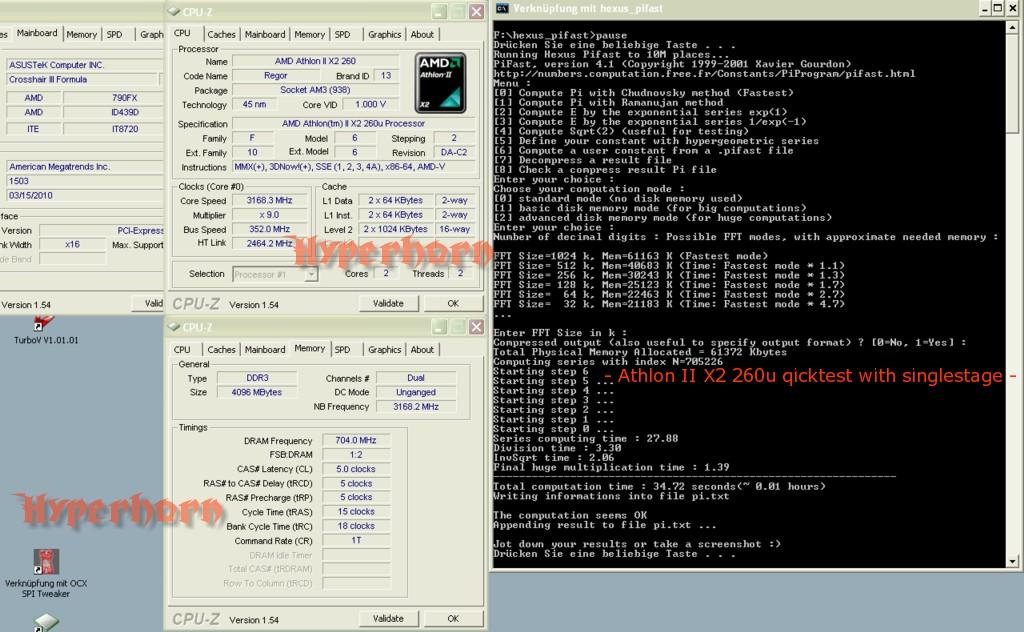Click the DRAM Frequency value 704.0 MHz
This screenshot has width=1024, height=632.
[356, 440]
